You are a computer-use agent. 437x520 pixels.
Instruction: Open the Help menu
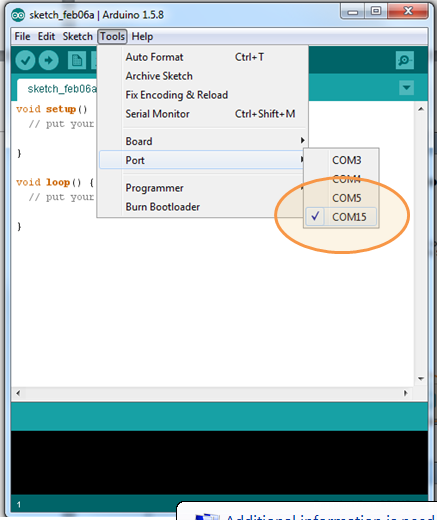tap(142, 36)
